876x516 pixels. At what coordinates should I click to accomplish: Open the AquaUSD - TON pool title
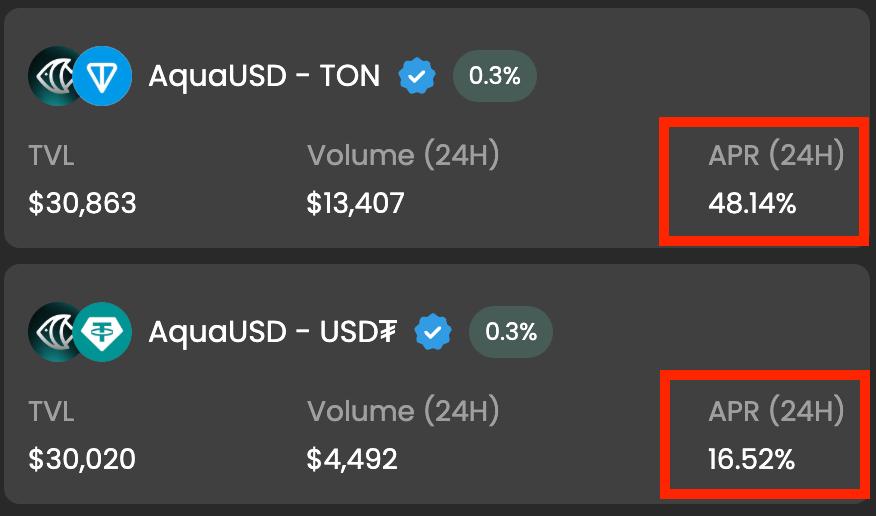coord(264,76)
